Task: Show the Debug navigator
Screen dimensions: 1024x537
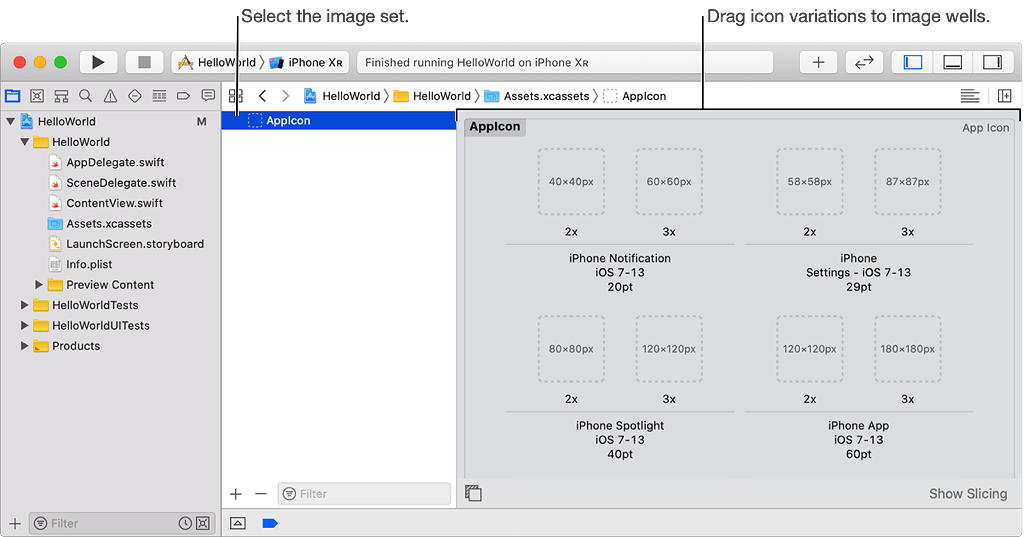Action: (159, 96)
